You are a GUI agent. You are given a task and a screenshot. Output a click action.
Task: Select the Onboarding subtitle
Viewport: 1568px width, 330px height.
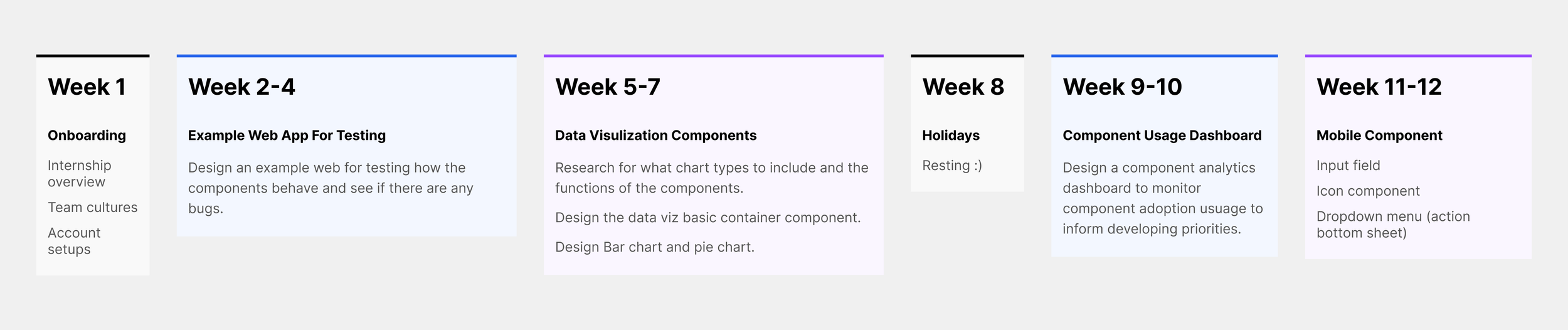(87, 136)
